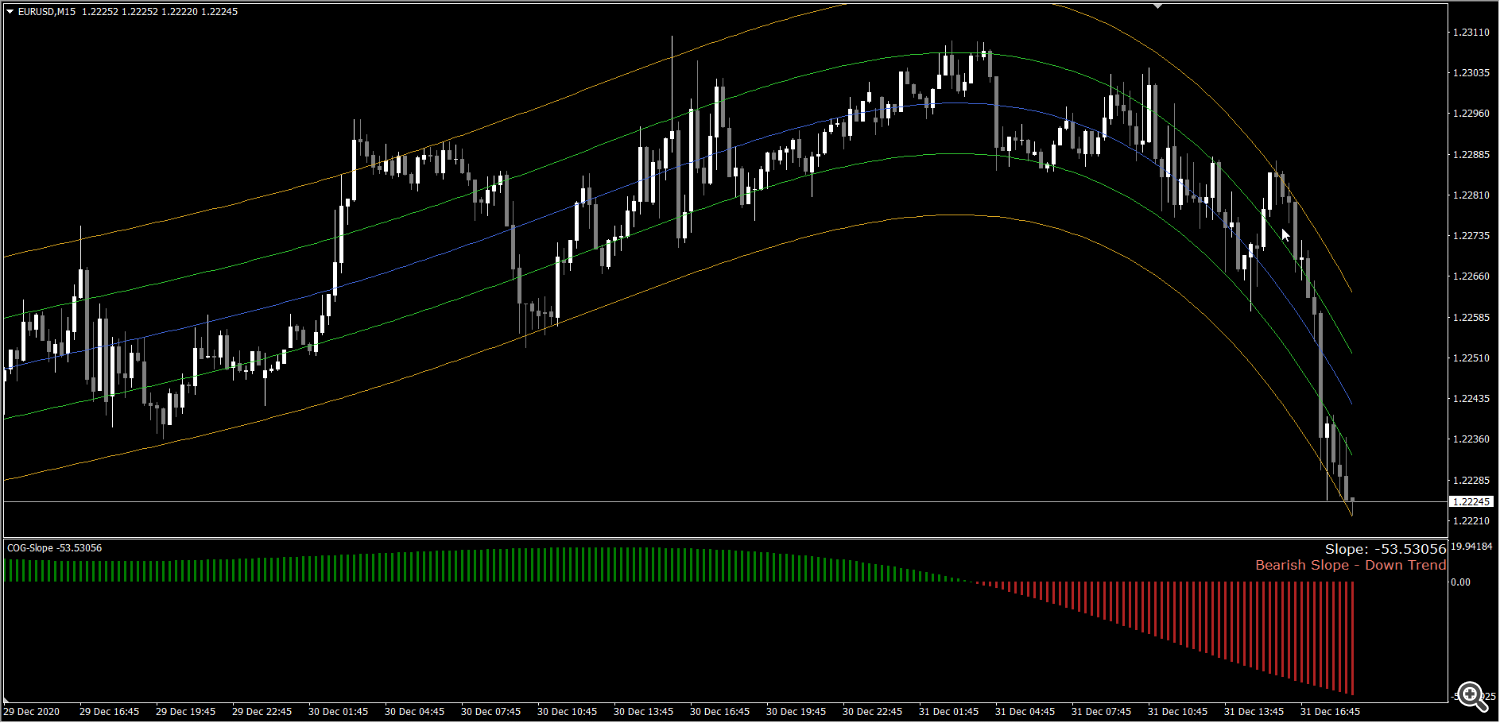Click the 0.00 indicator scale value

1461,582
